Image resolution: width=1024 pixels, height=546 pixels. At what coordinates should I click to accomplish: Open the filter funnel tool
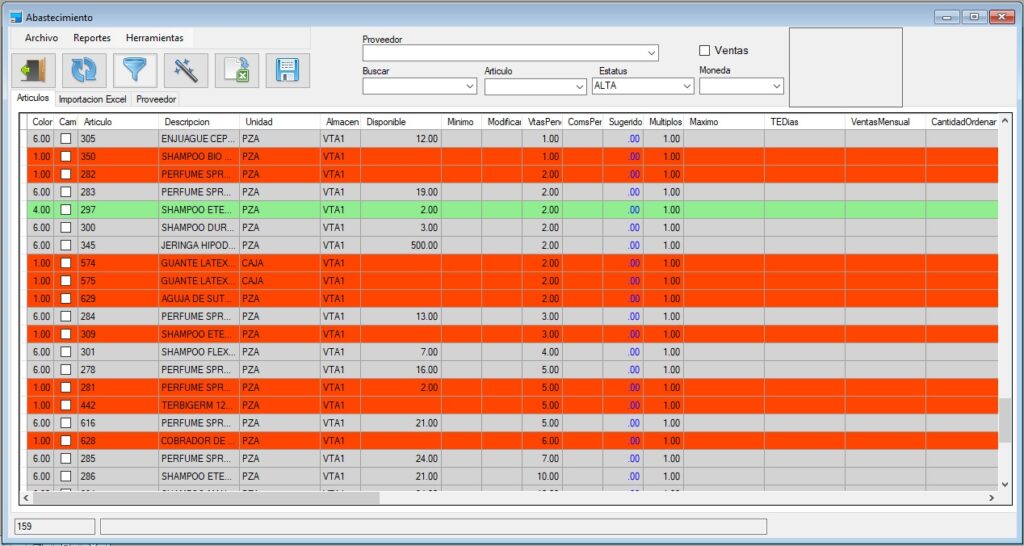pyautogui.click(x=135, y=70)
